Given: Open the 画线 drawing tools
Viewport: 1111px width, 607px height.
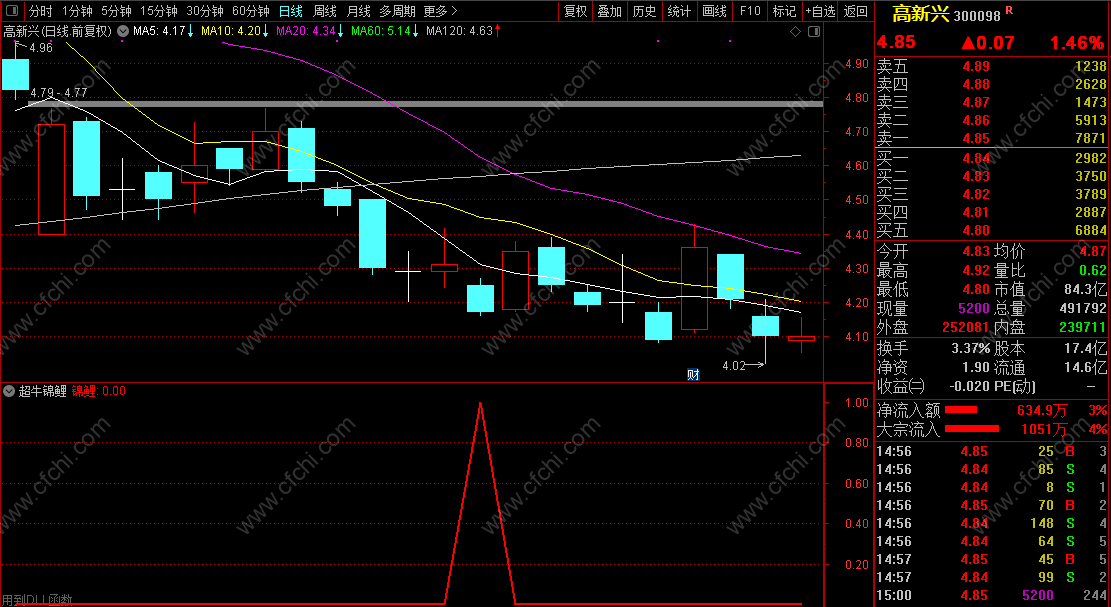Looking at the screenshot, I should pos(714,11).
